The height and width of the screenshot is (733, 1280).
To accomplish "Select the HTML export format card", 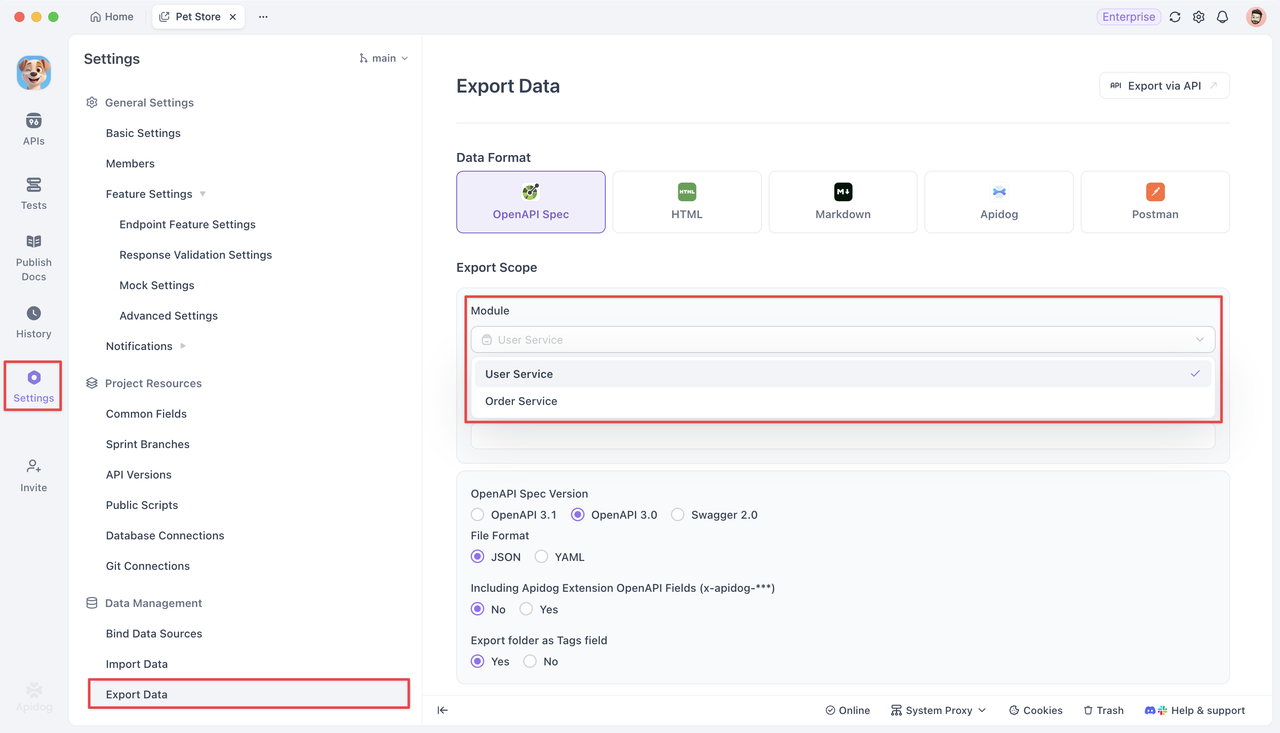I will click(687, 201).
